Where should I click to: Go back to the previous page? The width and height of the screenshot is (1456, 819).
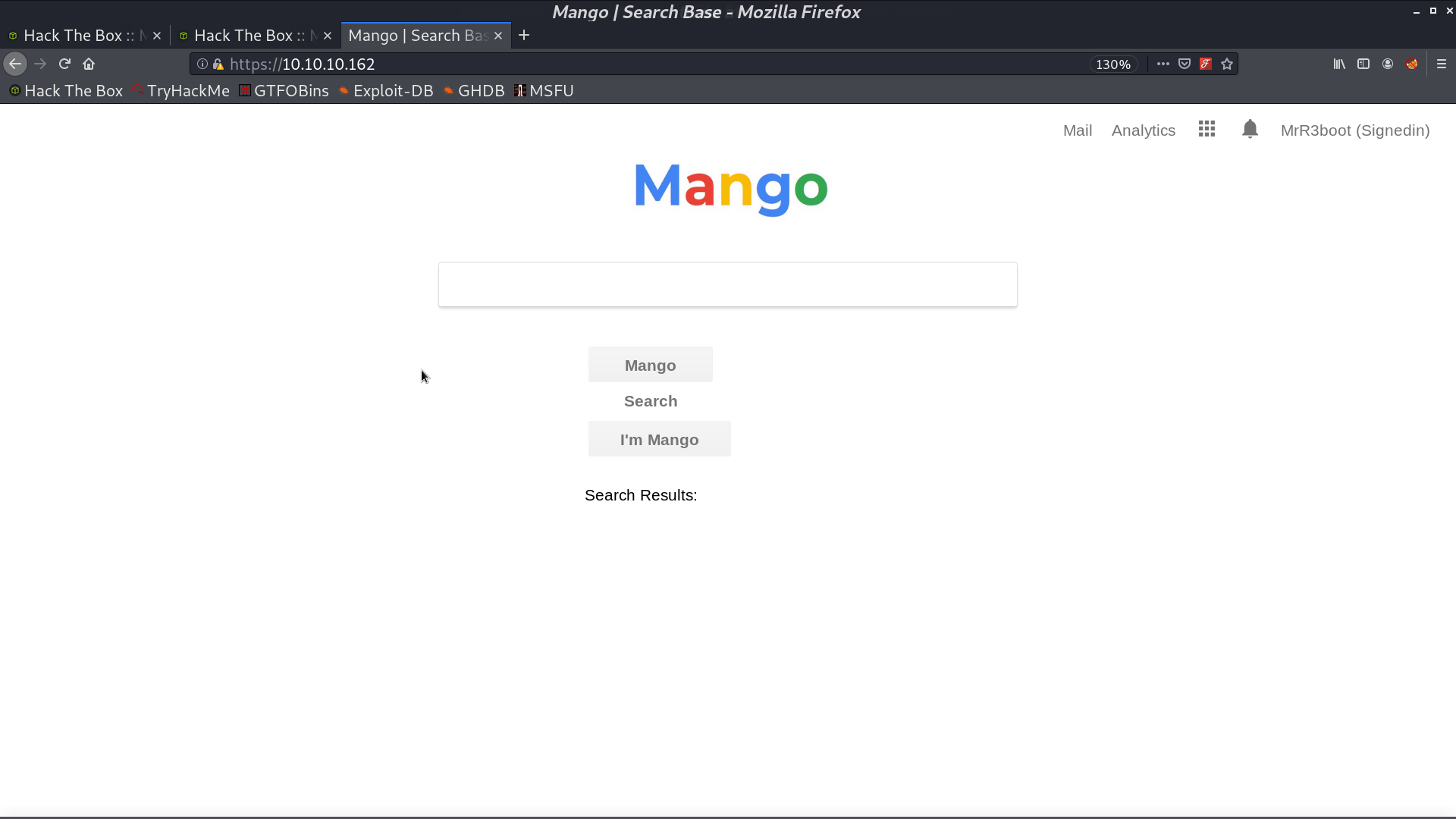coord(15,64)
